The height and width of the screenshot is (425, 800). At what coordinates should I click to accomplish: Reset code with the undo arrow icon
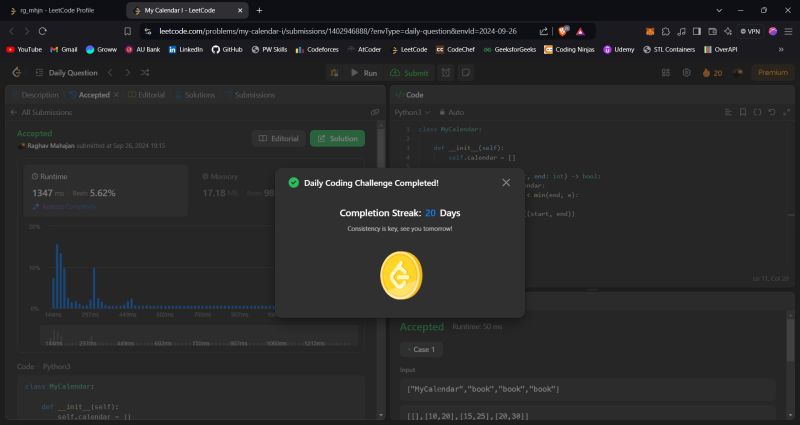(771, 112)
